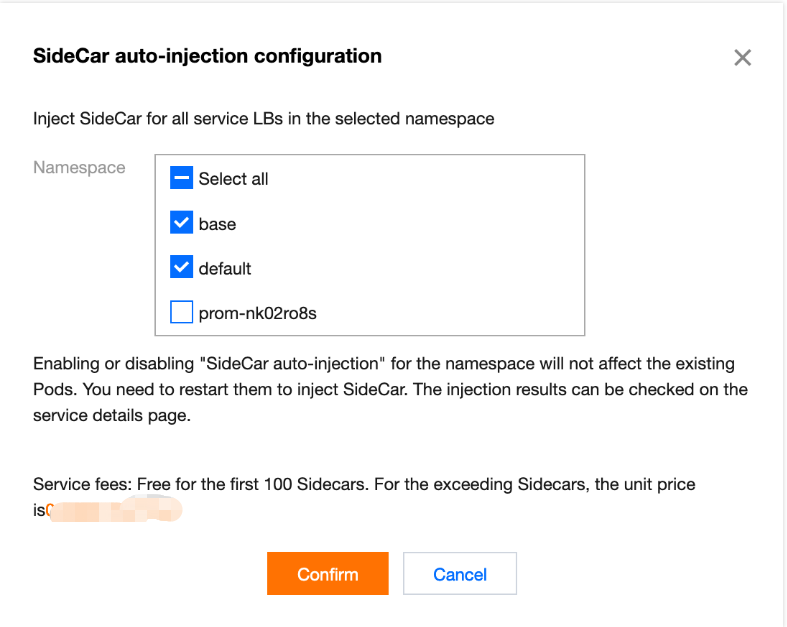
Task: Toggle the Select all checkbox
Action: coord(181,179)
